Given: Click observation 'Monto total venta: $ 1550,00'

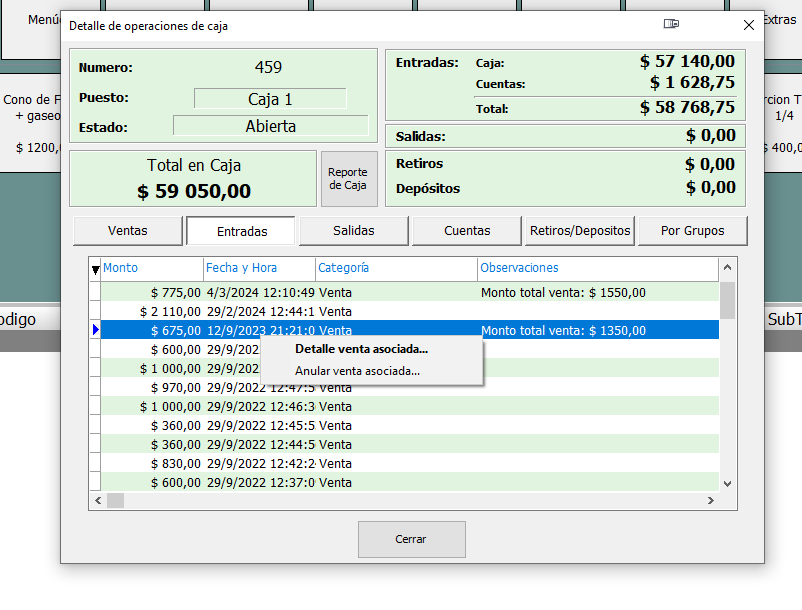Looking at the screenshot, I should (563, 292).
